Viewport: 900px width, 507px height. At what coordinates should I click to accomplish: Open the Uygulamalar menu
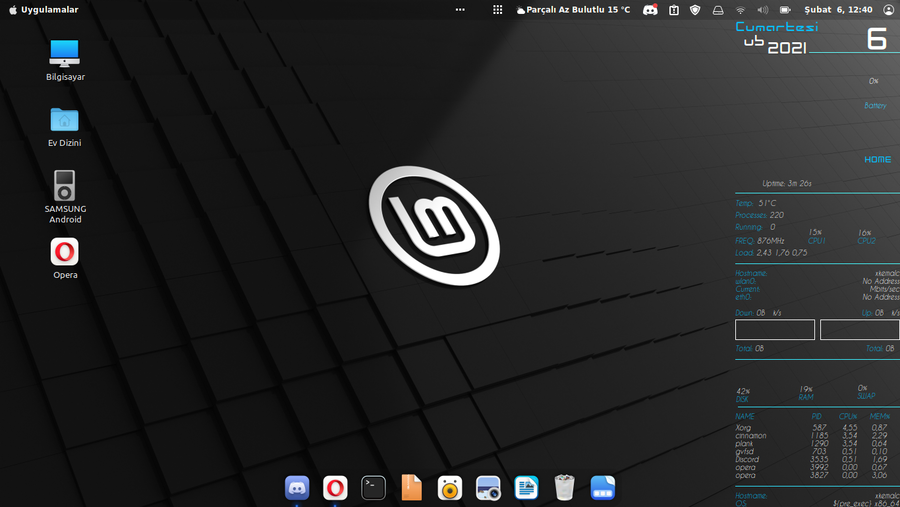pos(44,9)
